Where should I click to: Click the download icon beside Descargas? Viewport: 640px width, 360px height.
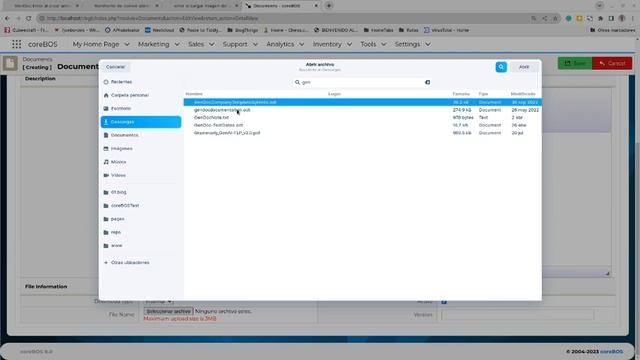[106, 122]
